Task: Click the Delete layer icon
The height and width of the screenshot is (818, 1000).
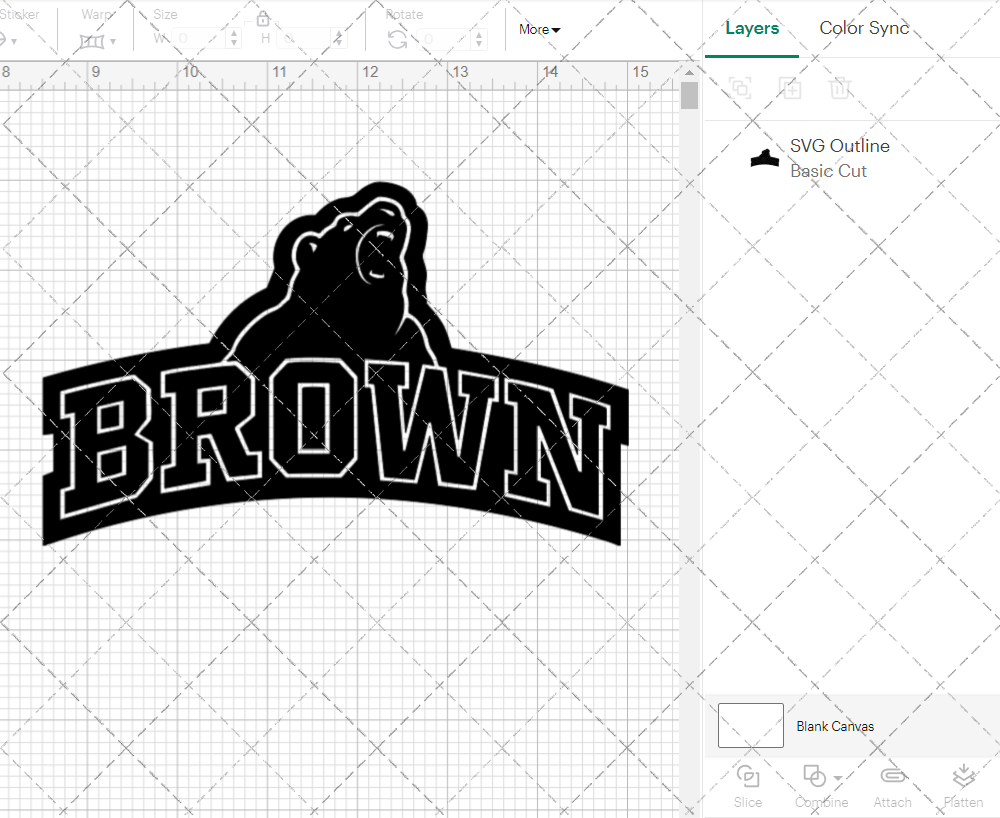Action: coord(841,88)
